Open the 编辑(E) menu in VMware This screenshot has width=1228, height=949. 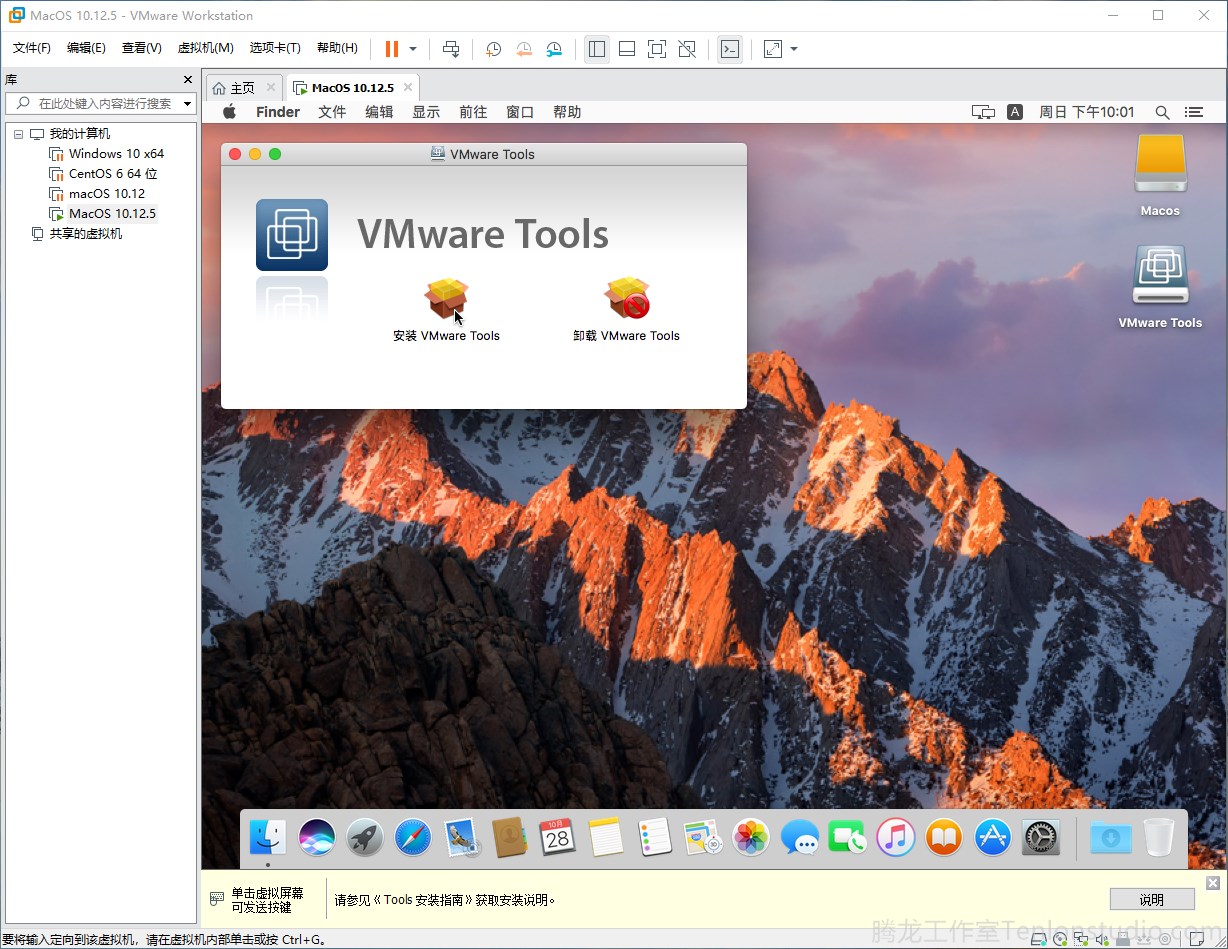[86, 48]
